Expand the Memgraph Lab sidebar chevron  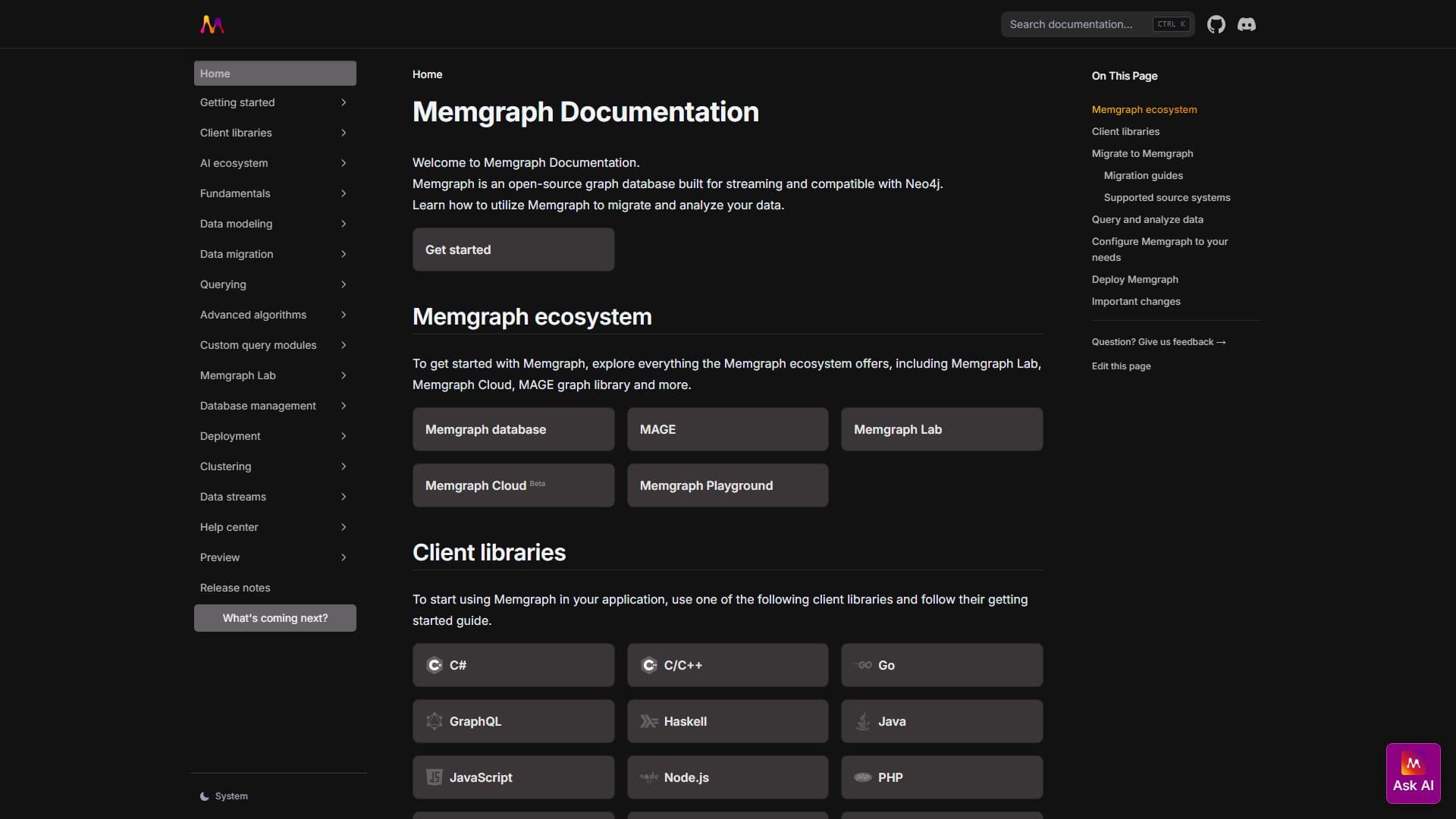click(344, 375)
